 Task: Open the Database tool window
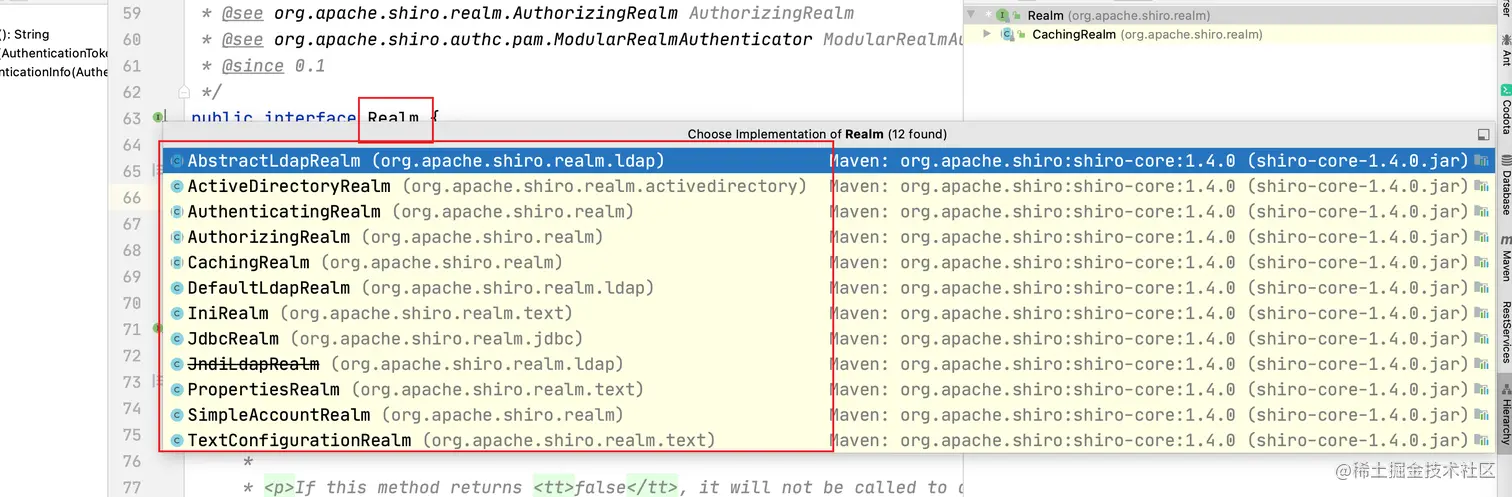click(x=1505, y=185)
